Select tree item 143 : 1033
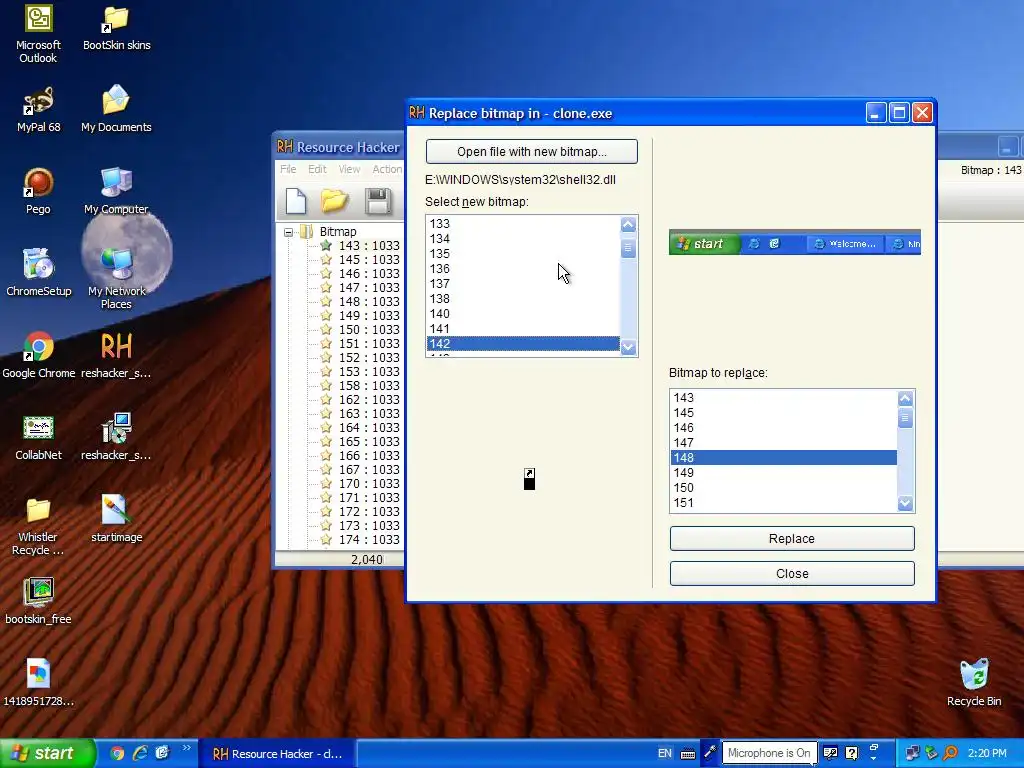1024x768 pixels. [x=369, y=246]
